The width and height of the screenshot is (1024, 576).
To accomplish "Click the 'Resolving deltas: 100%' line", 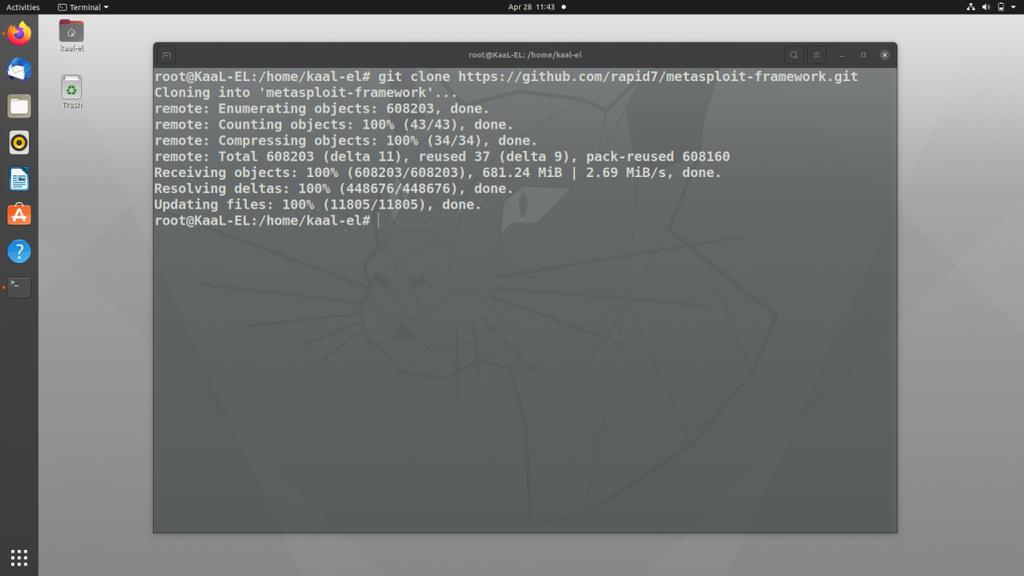I will click(x=334, y=189).
